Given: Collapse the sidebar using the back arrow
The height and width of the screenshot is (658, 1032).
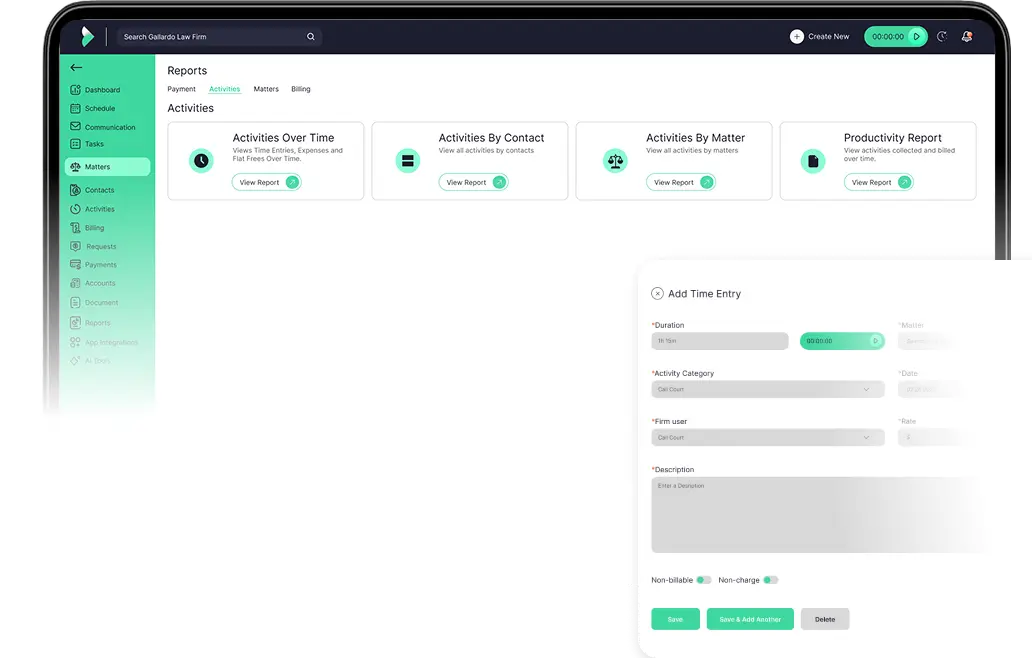Looking at the screenshot, I should click(x=77, y=67).
